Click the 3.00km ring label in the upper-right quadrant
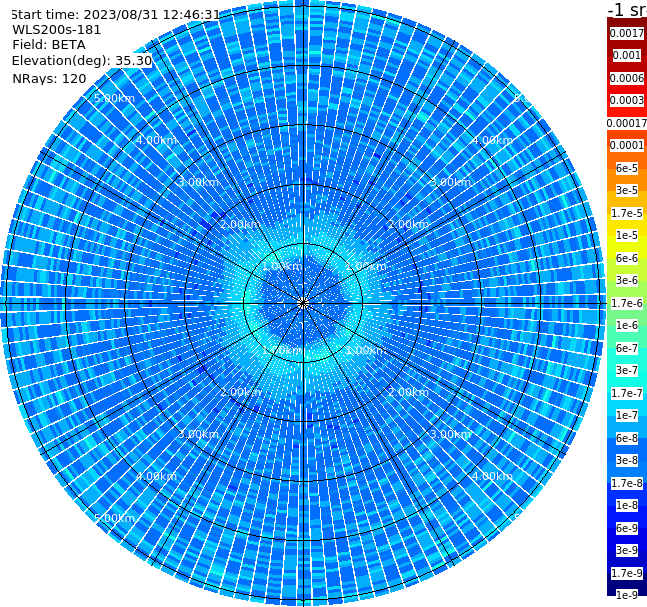This screenshot has height=607, width=647. [x=451, y=182]
